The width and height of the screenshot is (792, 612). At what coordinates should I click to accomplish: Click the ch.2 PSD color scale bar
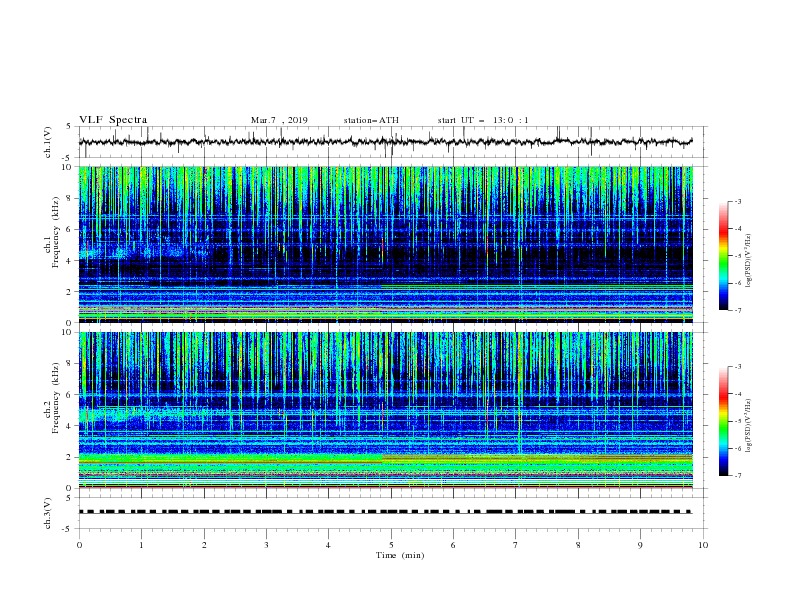pyautogui.click(x=724, y=421)
